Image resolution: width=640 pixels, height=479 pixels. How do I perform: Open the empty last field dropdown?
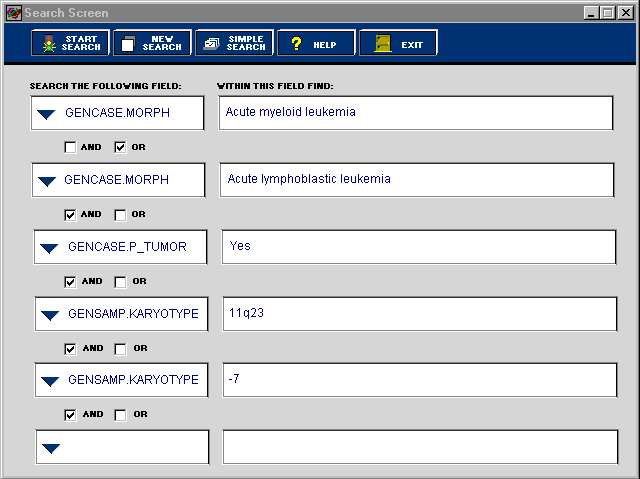click(51, 448)
